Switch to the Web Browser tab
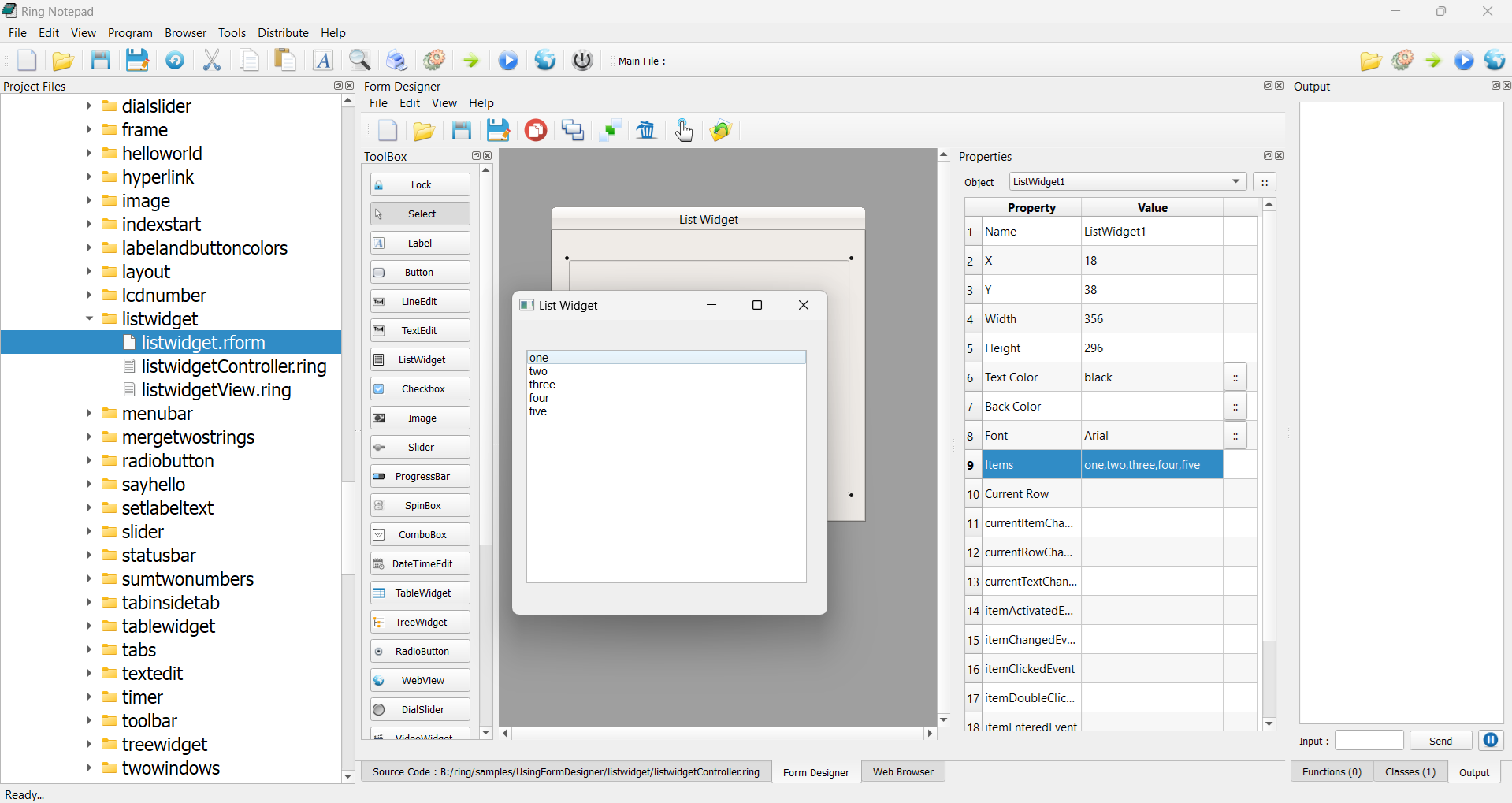 pos(903,772)
